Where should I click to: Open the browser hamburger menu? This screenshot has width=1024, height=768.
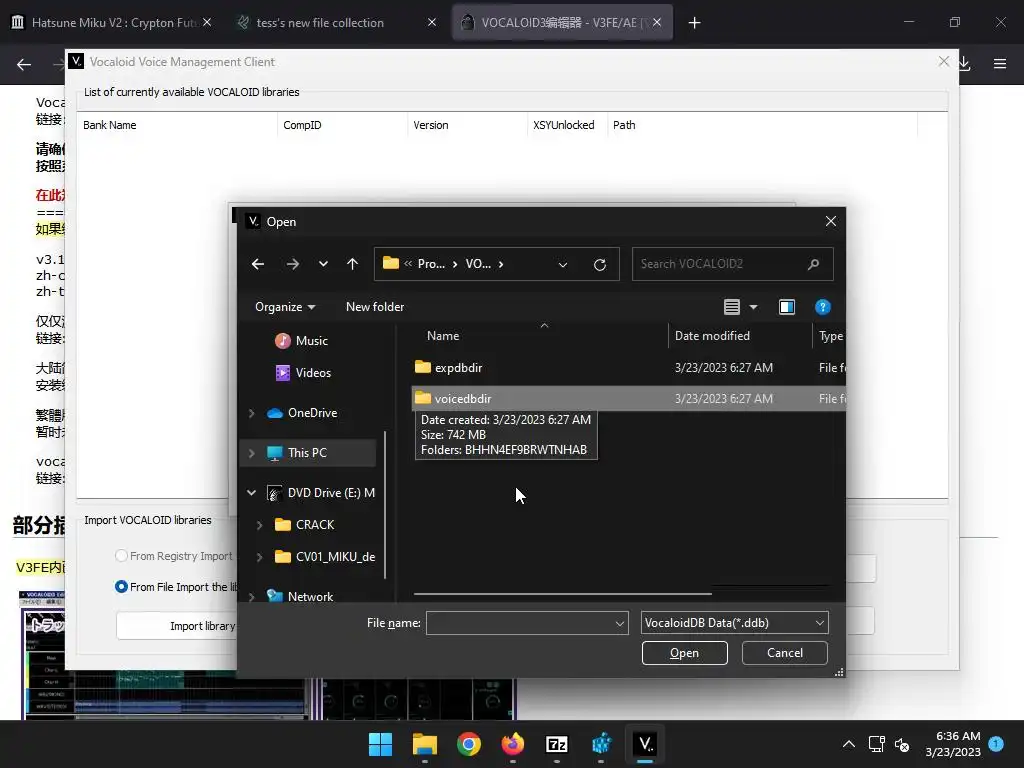[x=1000, y=63]
